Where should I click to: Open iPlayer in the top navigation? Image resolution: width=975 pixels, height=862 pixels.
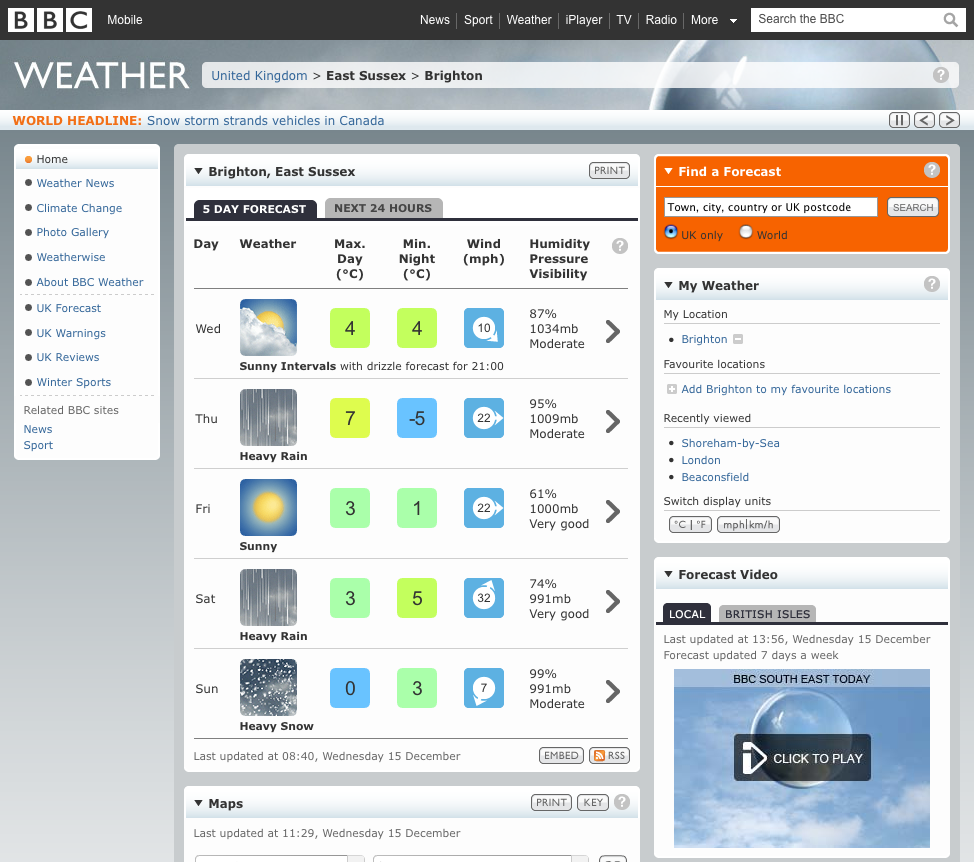point(583,20)
